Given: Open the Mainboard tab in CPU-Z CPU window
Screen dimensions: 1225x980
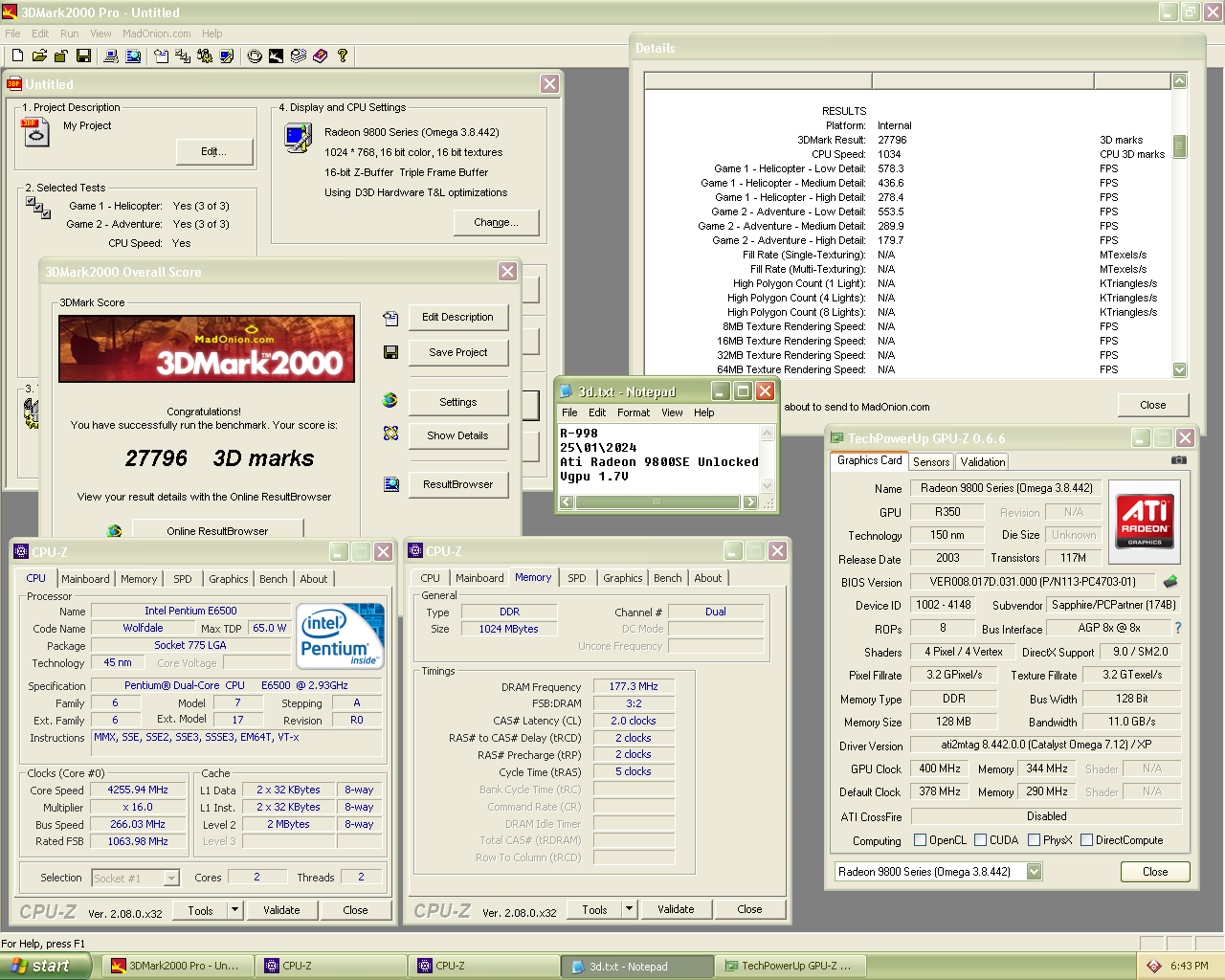Looking at the screenshot, I should (85, 579).
